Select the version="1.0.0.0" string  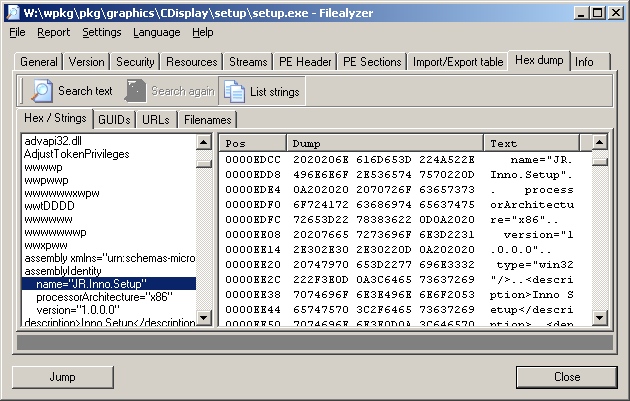[78, 310]
